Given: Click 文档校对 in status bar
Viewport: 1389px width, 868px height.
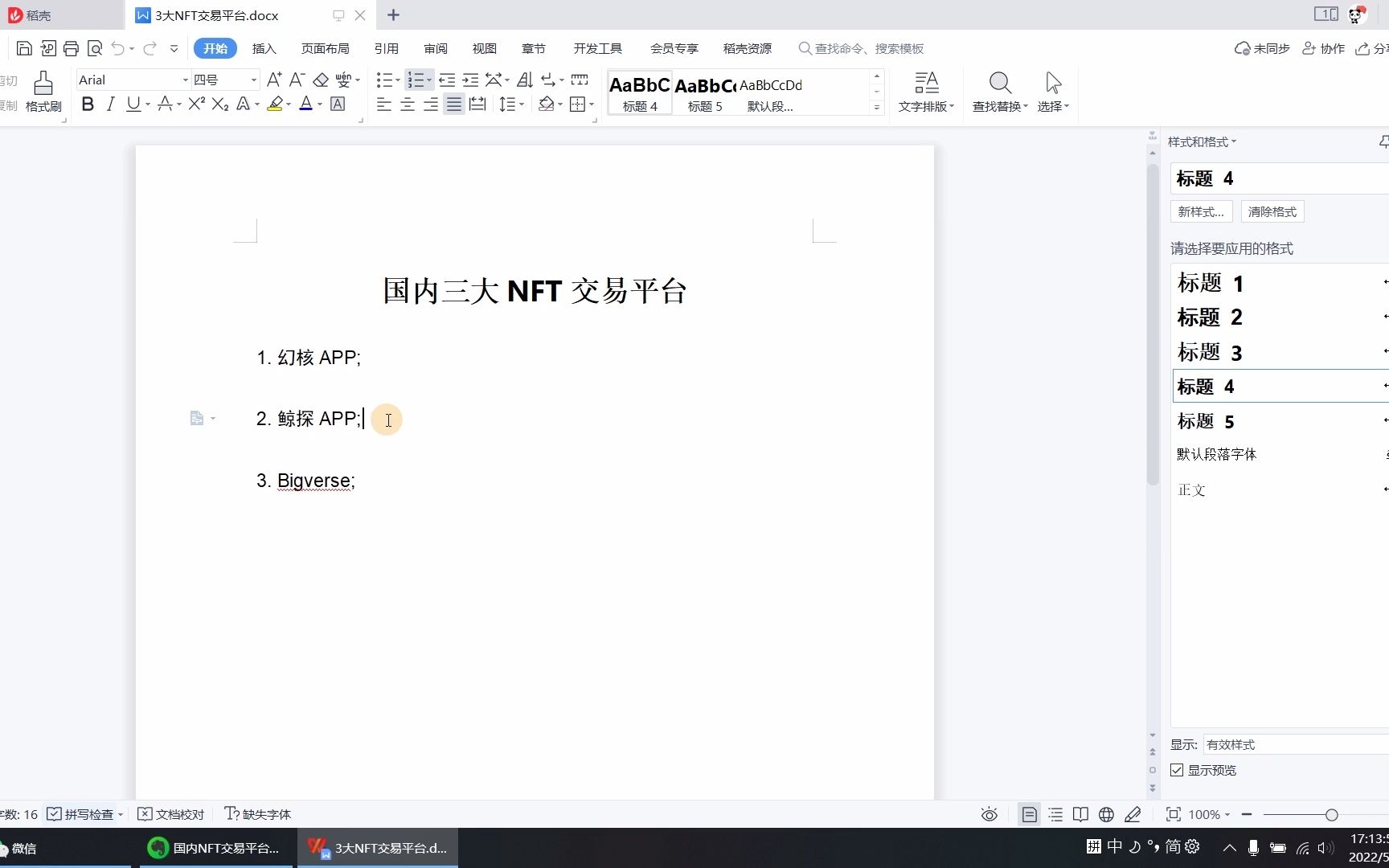Looking at the screenshot, I should point(171,814).
